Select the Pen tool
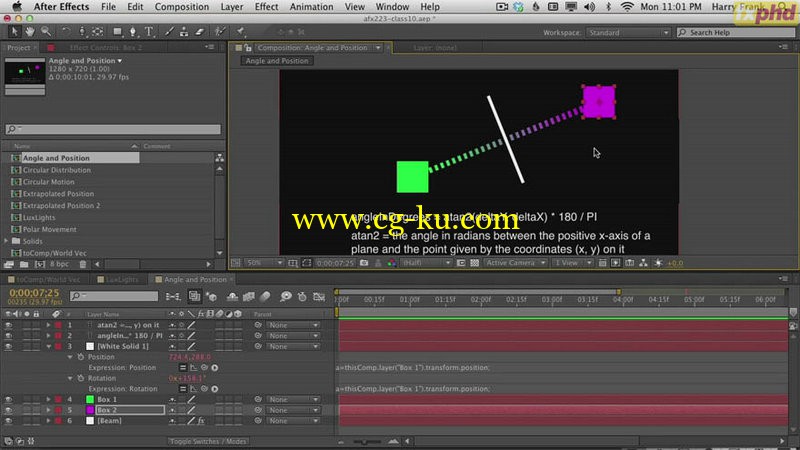800x450 pixels. (133, 32)
